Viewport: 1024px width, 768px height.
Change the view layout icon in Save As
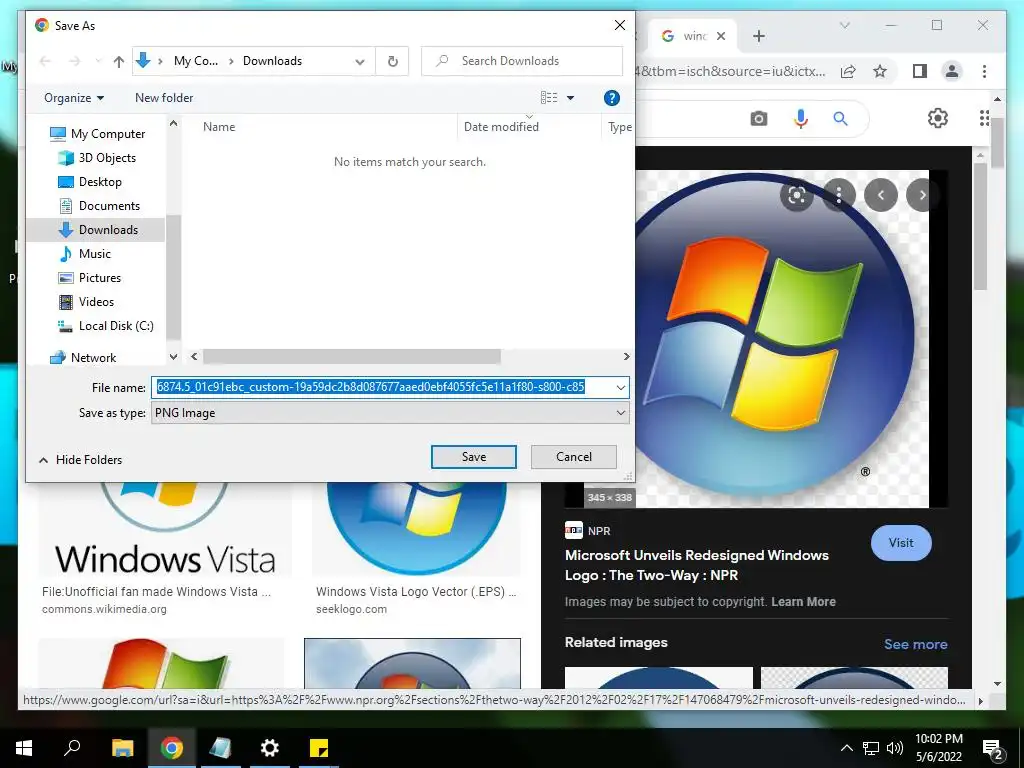coord(549,98)
